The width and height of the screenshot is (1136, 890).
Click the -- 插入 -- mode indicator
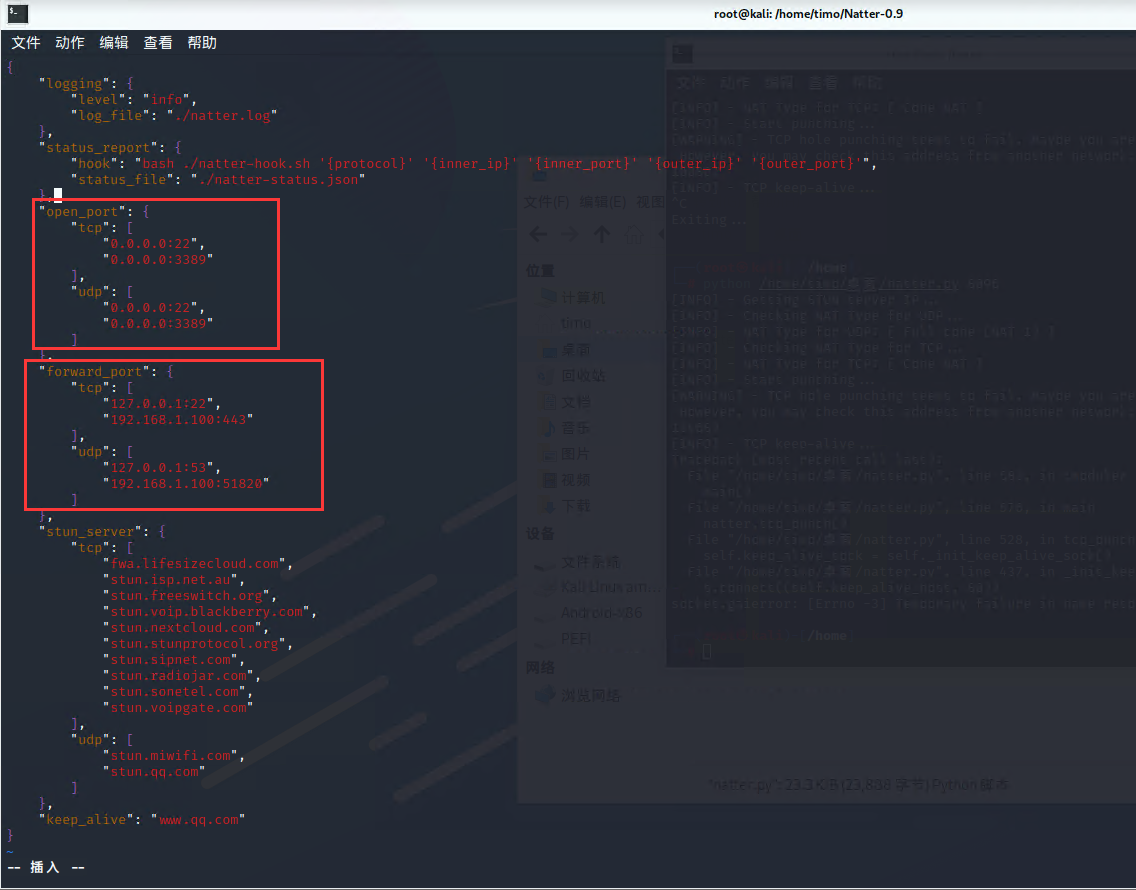[46, 867]
